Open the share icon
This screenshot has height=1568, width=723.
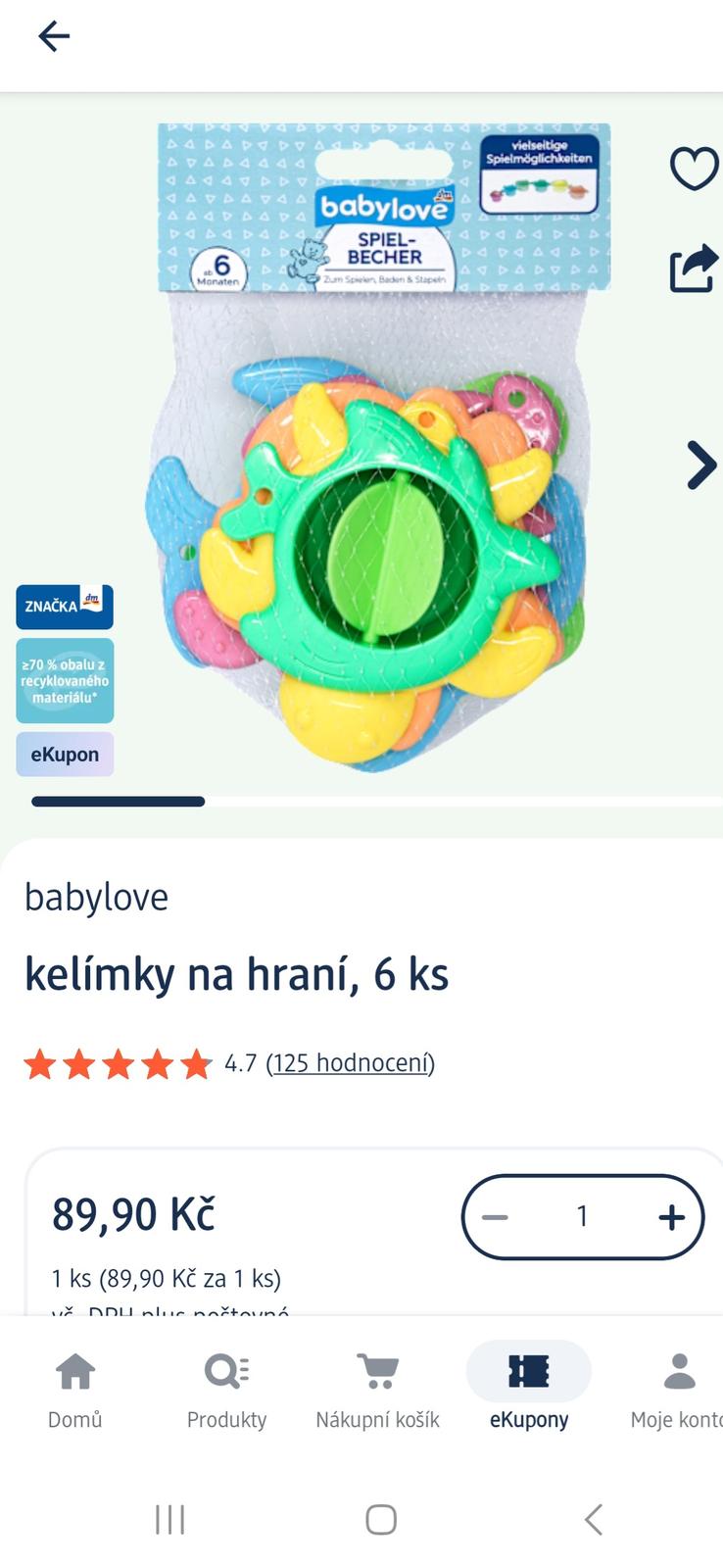point(694,268)
